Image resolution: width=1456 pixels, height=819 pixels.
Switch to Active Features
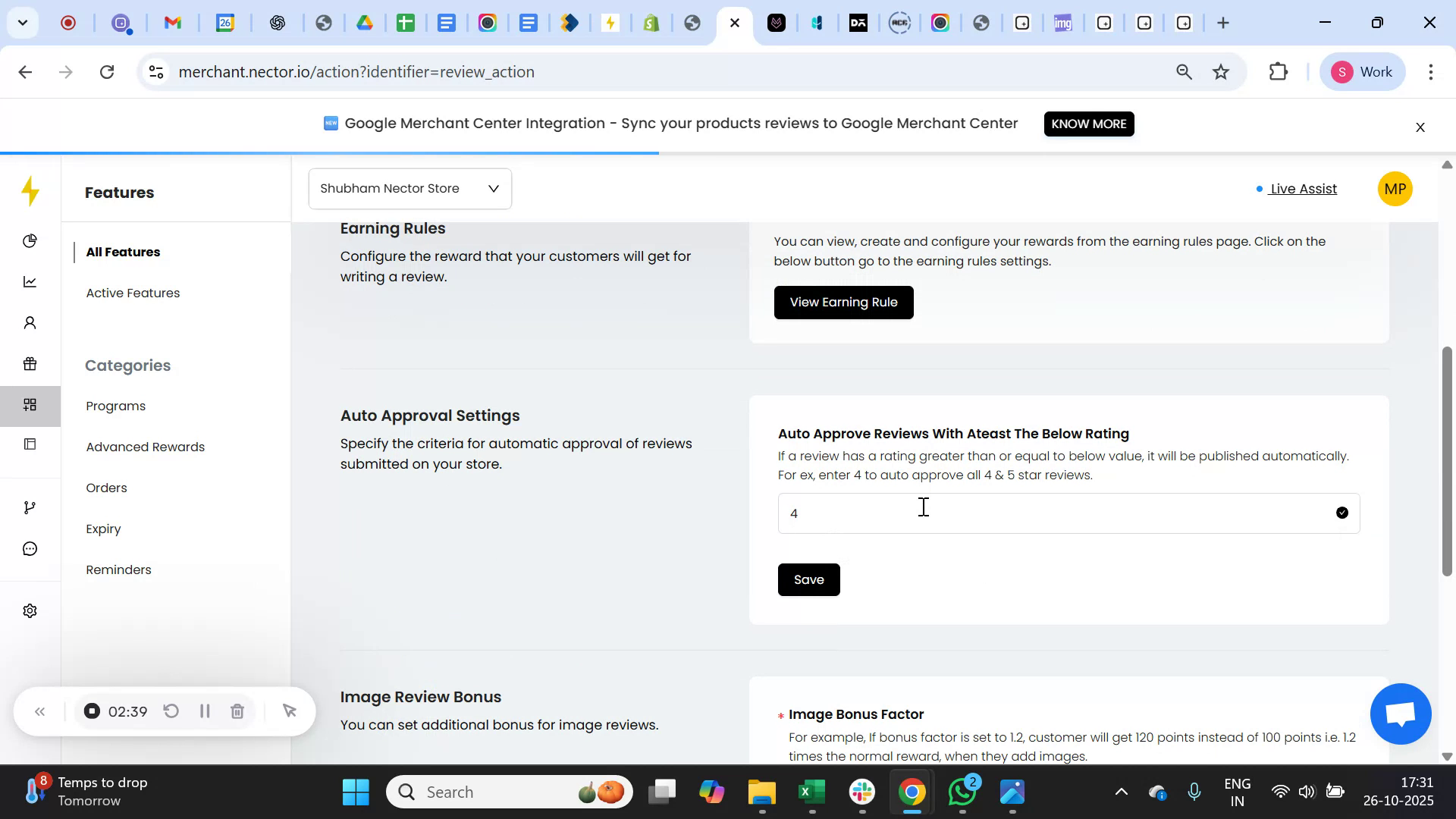(x=133, y=293)
